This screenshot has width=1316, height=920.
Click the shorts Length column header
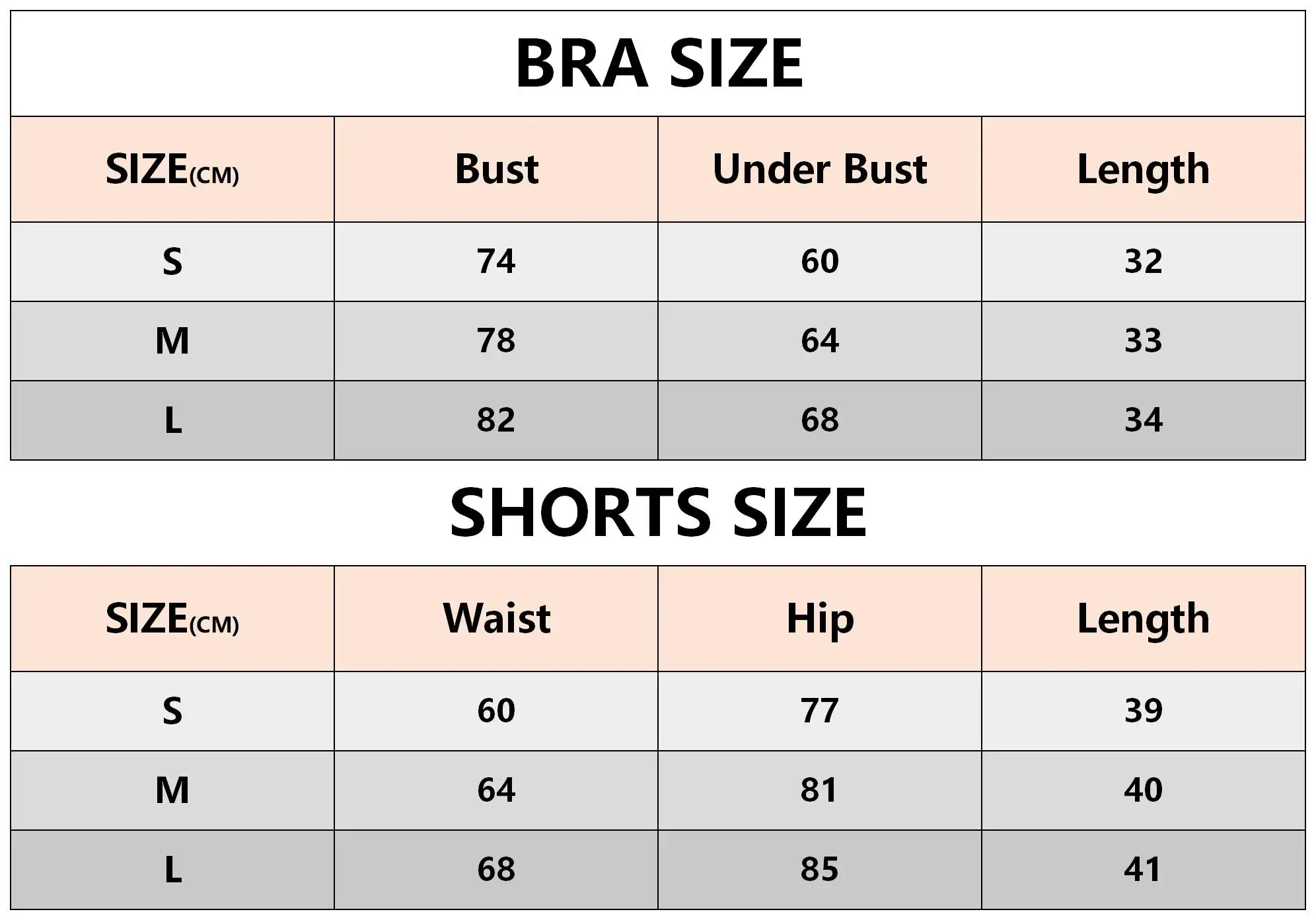(1144, 620)
